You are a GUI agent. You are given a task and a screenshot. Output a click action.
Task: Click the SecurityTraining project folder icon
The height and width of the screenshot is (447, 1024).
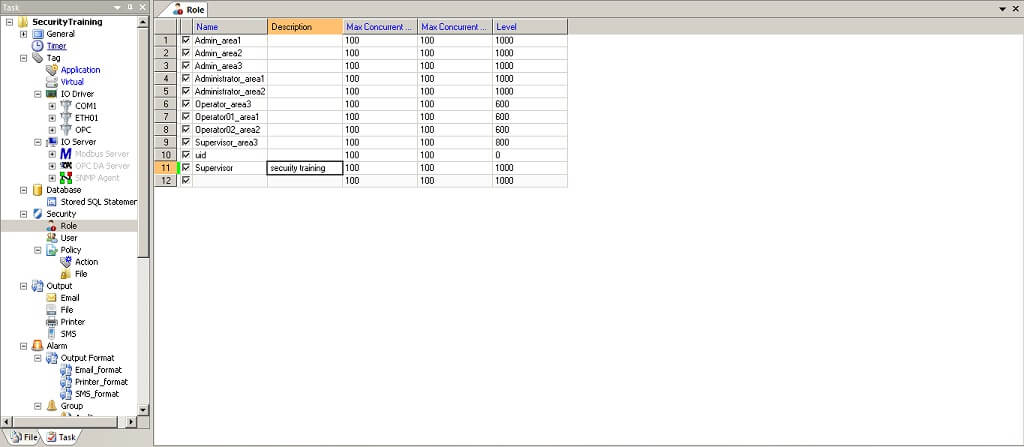point(23,22)
